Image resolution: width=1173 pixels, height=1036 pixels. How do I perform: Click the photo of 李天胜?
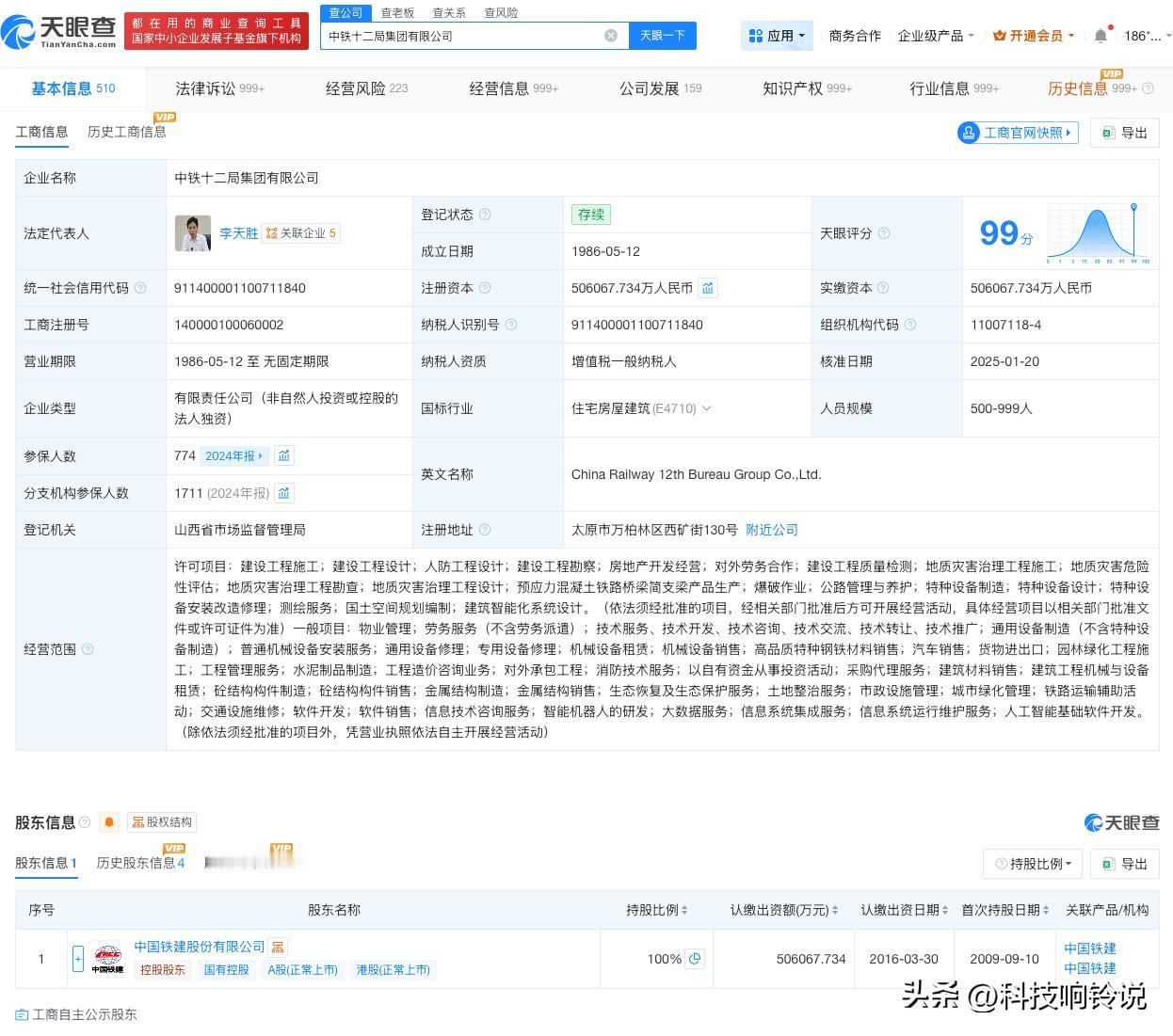[193, 233]
